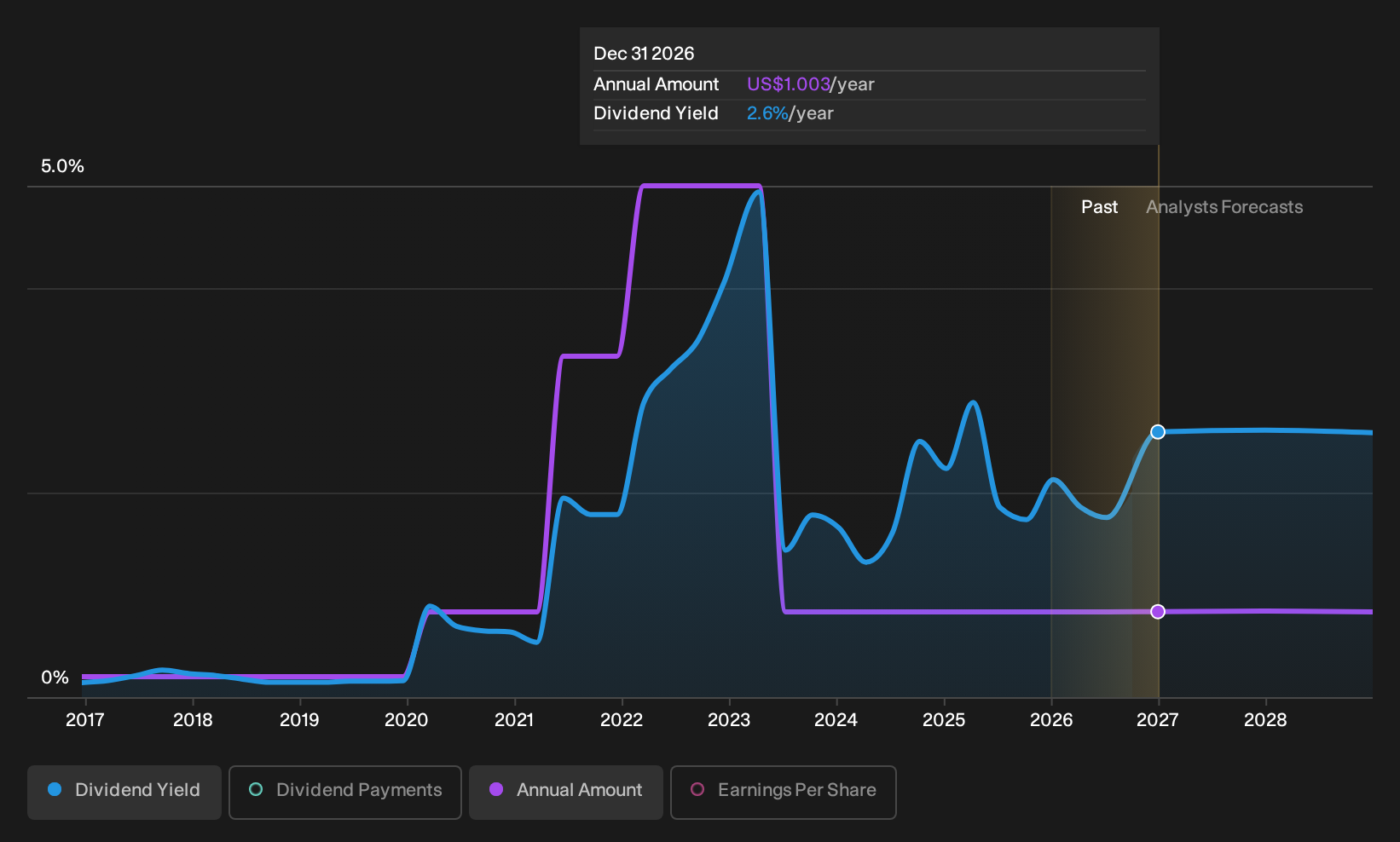Click the Past region label
This screenshot has height=842, width=1400.
(x=1099, y=207)
